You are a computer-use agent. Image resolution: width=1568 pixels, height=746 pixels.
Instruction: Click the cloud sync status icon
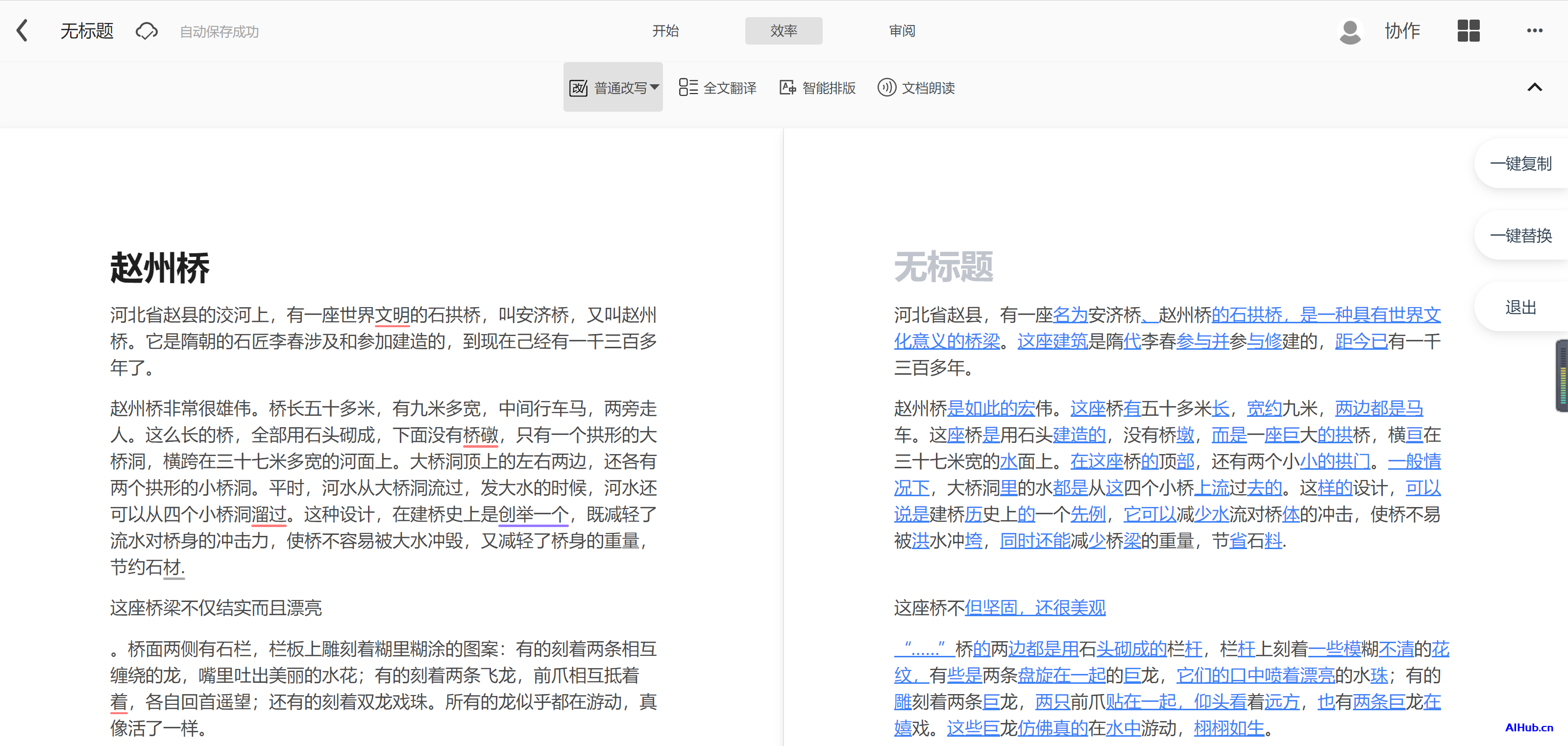(146, 31)
